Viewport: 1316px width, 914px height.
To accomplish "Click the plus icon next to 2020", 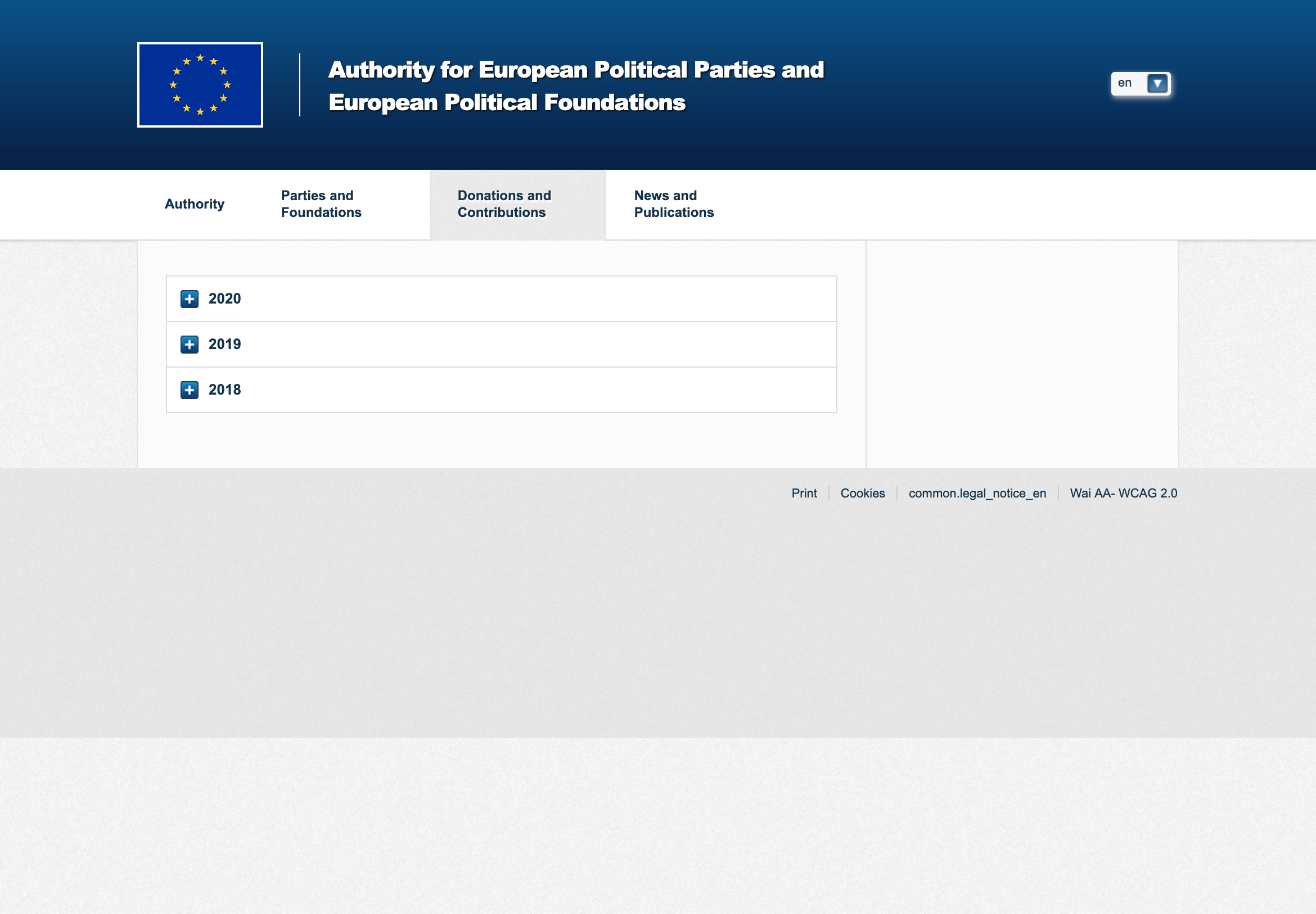I will [189, 298].
